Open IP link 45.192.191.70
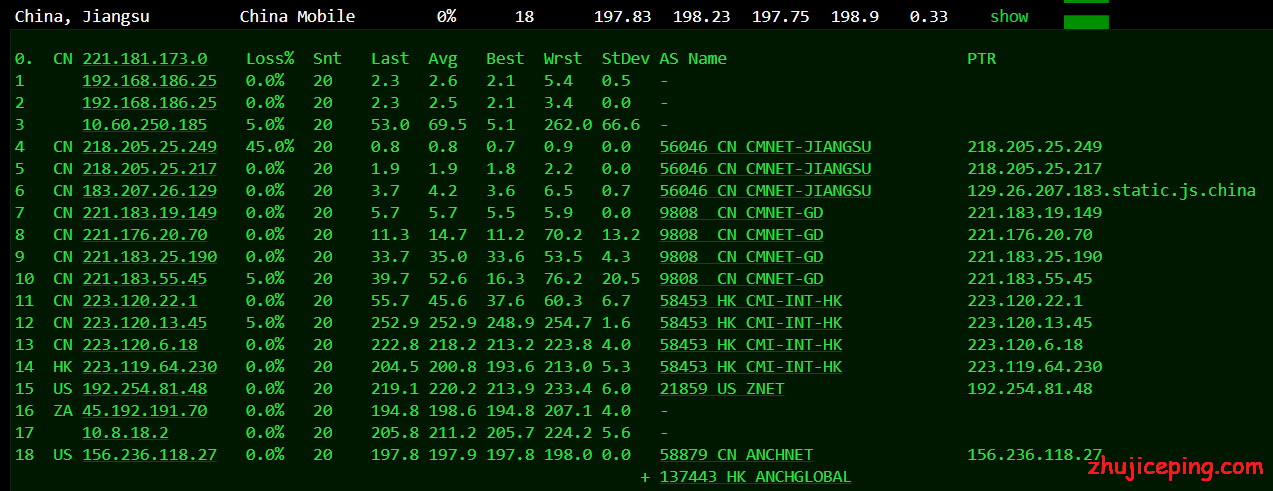 click(145, 411)
